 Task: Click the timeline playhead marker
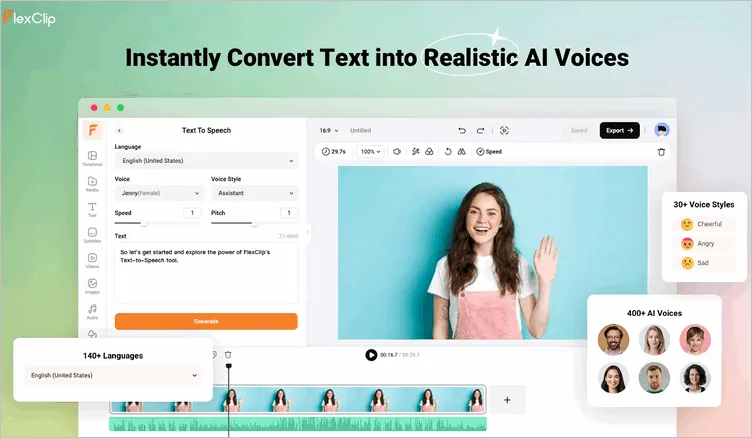click(x=229, y=366)
